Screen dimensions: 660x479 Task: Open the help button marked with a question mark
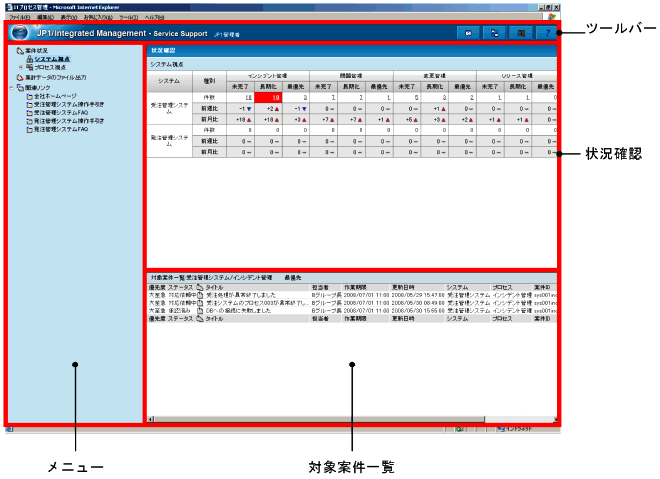547,33
